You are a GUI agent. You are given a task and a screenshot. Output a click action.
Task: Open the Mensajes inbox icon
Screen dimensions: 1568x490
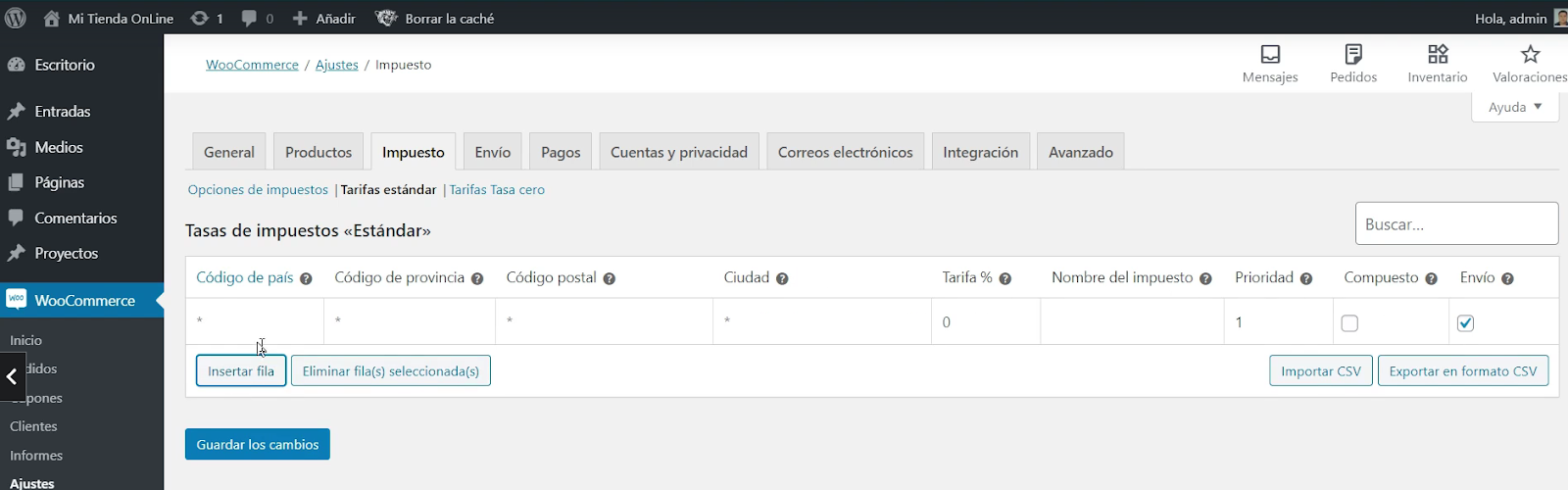point(1270,53)
